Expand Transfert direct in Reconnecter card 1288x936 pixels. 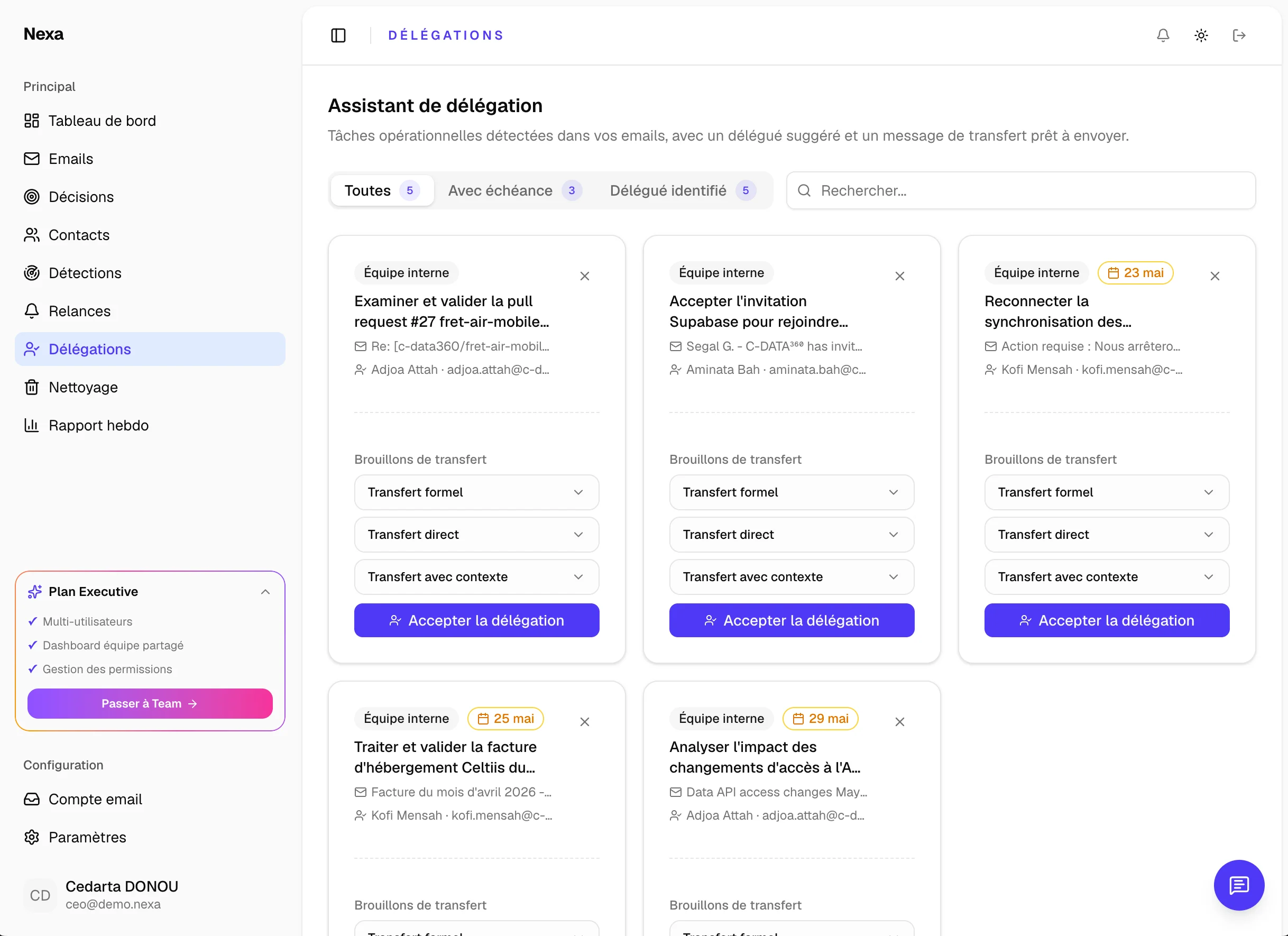pyautogui.click(x=1107, y=535)
